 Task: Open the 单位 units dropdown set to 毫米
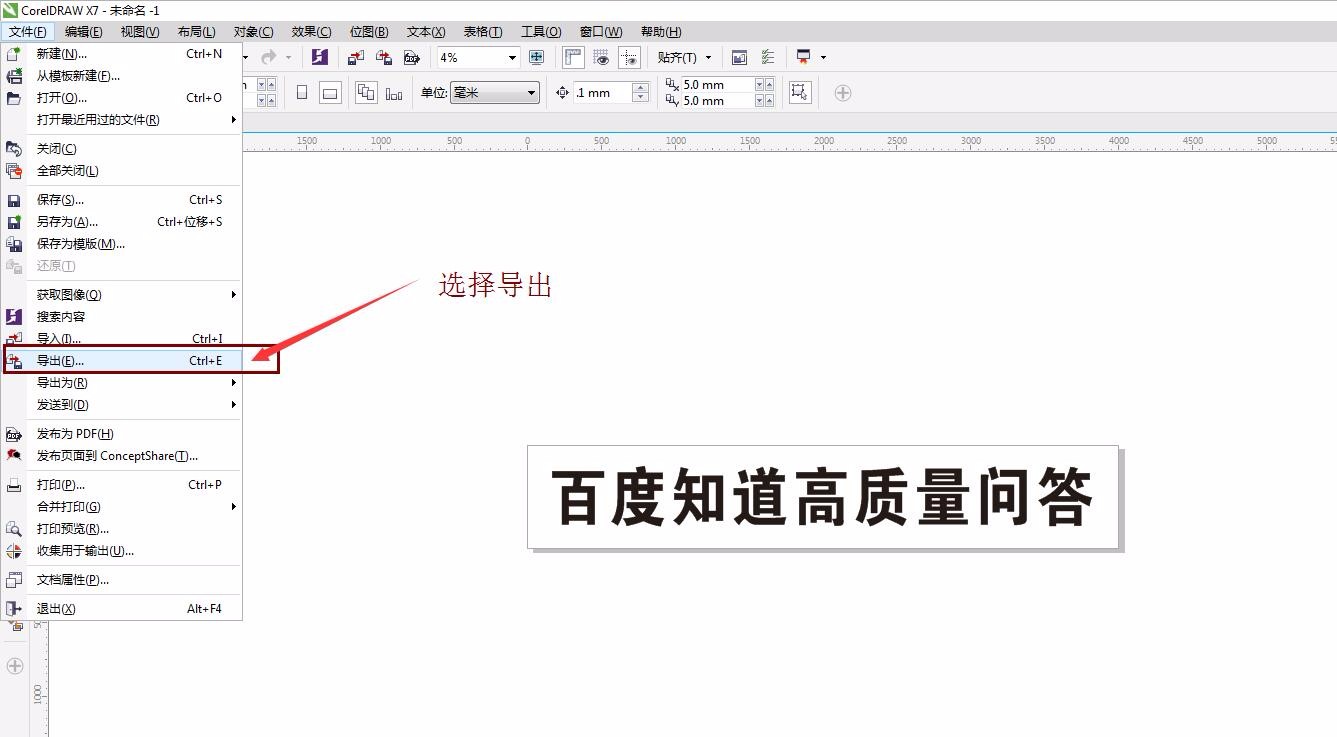coord(495,93)
